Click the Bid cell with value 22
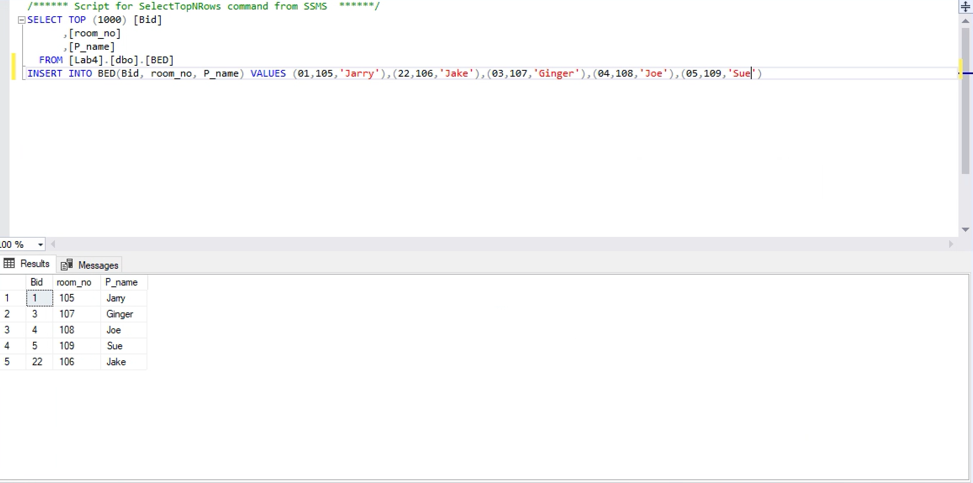973x483 pixels. [40, 362]
